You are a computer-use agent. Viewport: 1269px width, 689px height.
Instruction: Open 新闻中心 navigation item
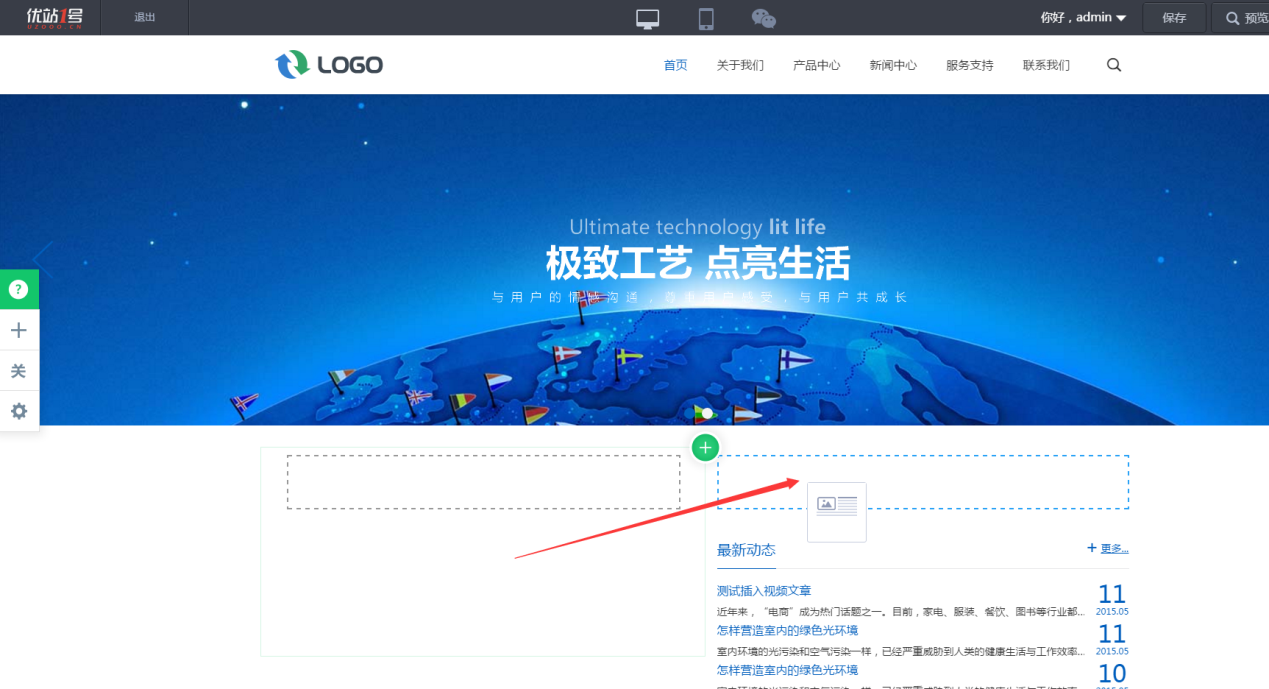pyautogui.click(x=893, y=65)
